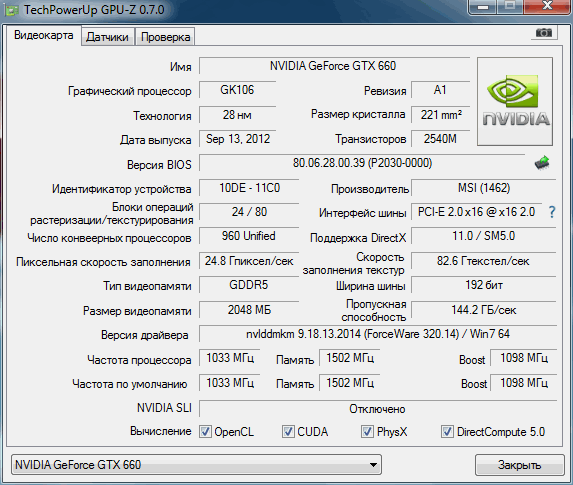Click the Закрыть button
The height and width of the screenshot is (485, 573).
519,465
